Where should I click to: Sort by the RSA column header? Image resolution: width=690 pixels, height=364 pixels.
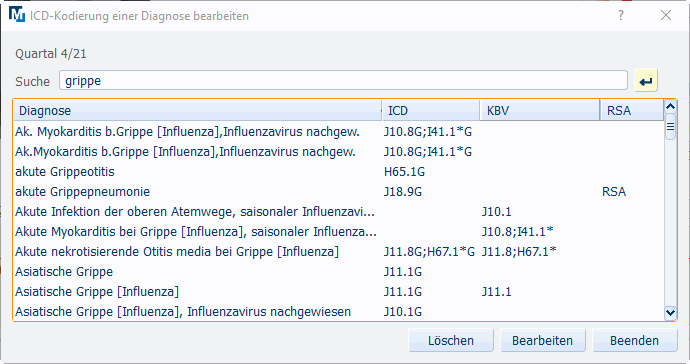pyautogui.click(x=632, y=110)
